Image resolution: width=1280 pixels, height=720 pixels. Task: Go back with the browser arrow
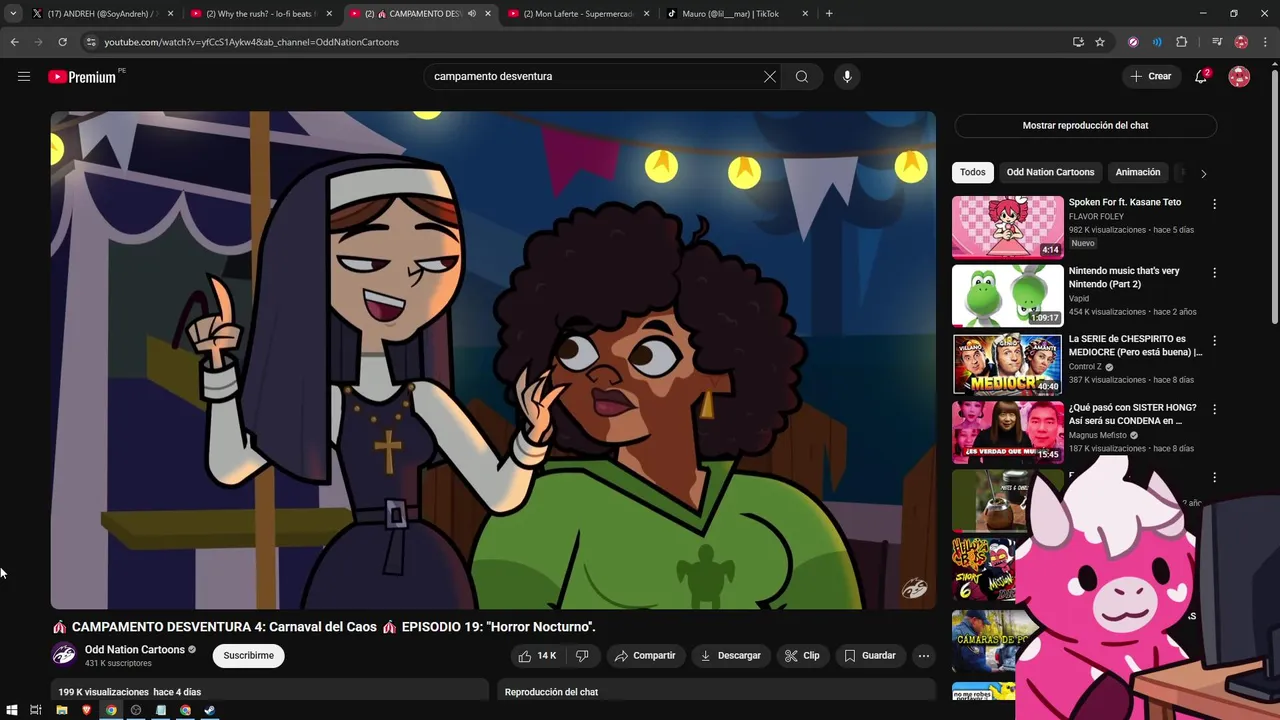(14, 42)
